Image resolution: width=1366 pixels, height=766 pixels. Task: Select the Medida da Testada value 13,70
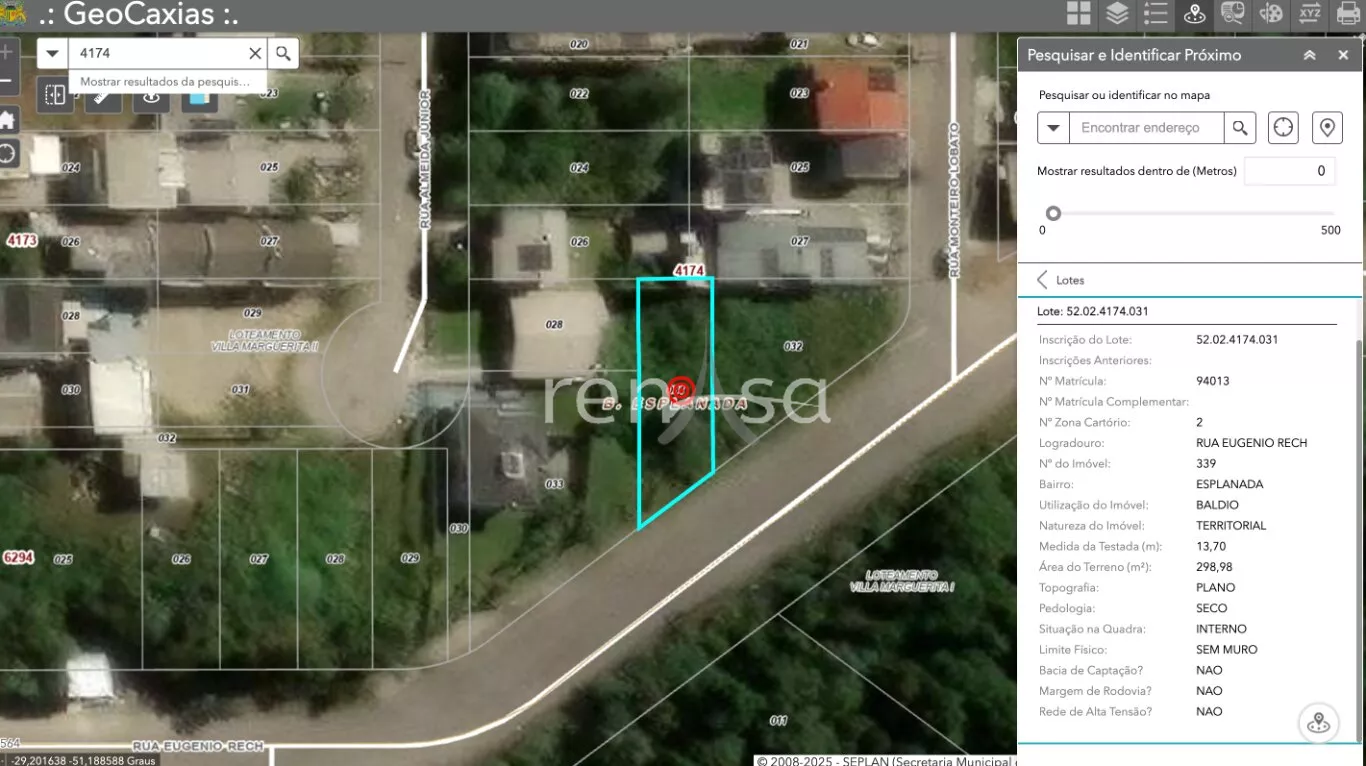(1211, 546)
